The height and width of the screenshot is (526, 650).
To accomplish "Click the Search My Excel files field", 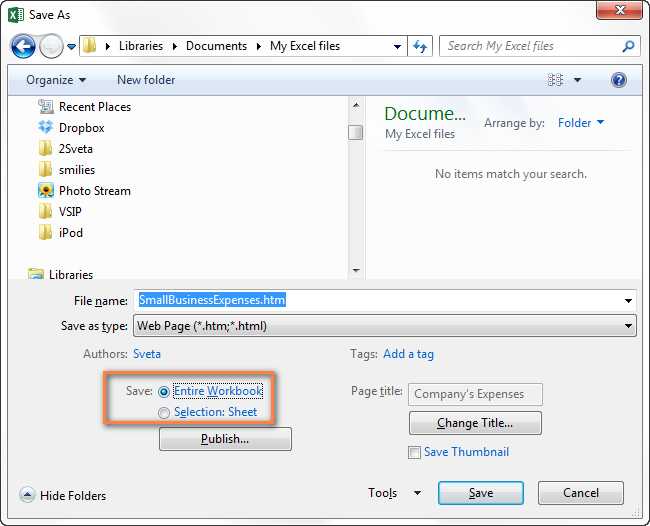I will [x=531, y=46].
